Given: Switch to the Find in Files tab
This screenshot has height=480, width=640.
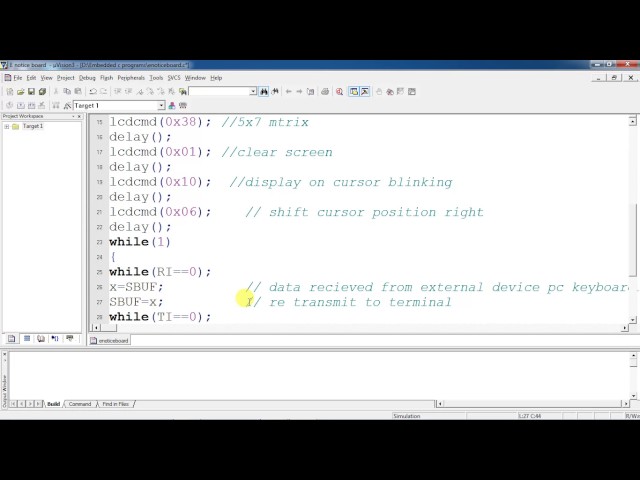Looking at the screenshot, I should (116, 404).
